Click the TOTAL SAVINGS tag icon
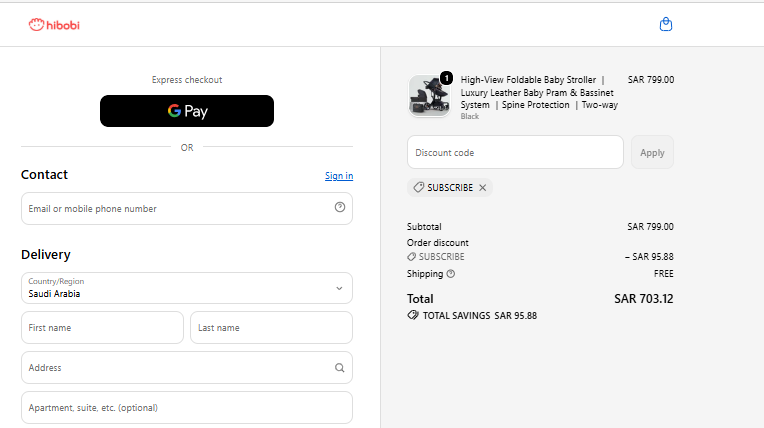 413,315
